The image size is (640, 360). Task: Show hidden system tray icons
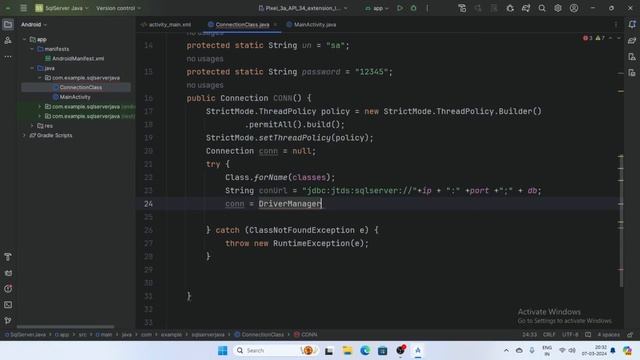pos(506,350)
